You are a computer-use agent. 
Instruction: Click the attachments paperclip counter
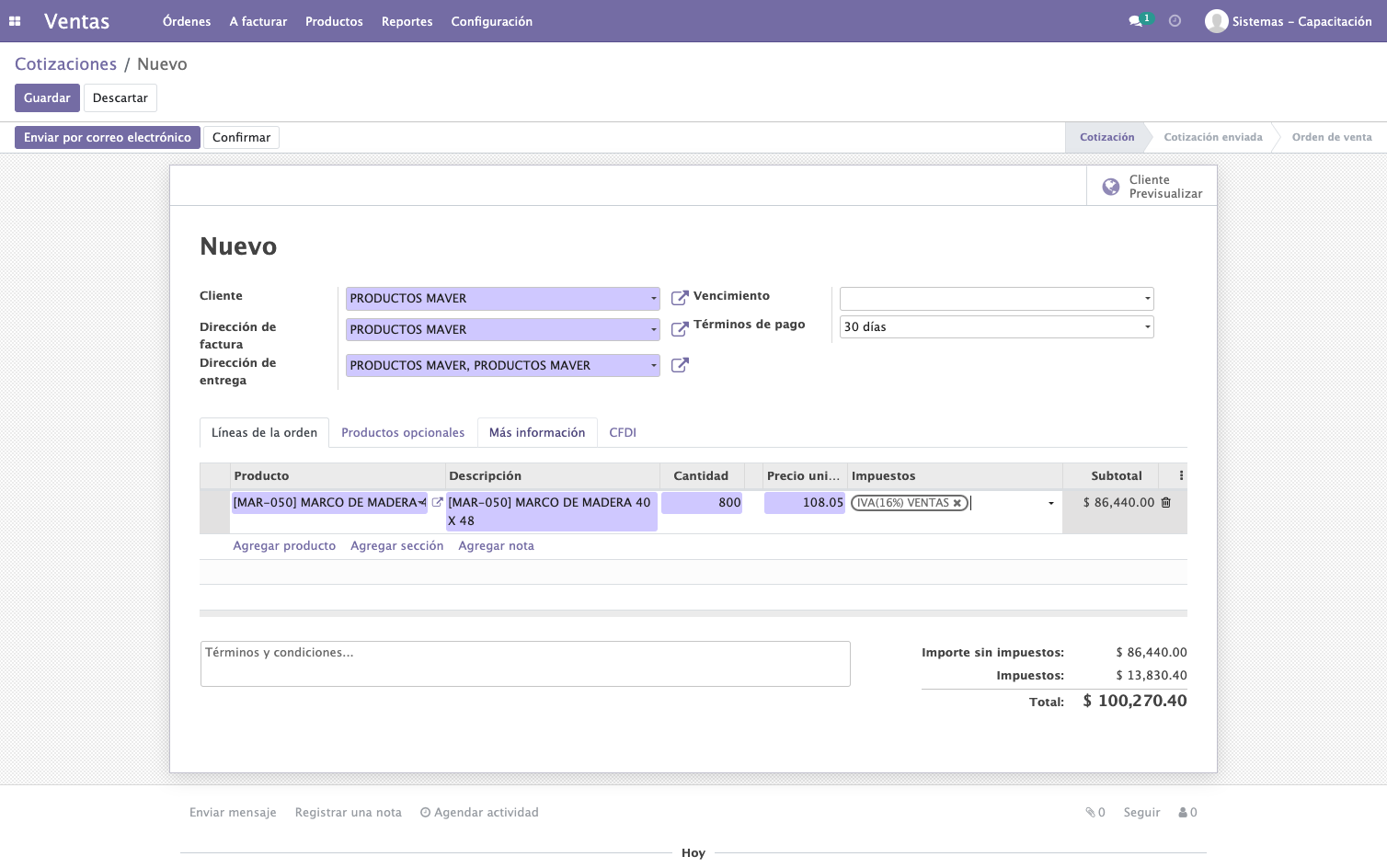[x=1095, y=813]
